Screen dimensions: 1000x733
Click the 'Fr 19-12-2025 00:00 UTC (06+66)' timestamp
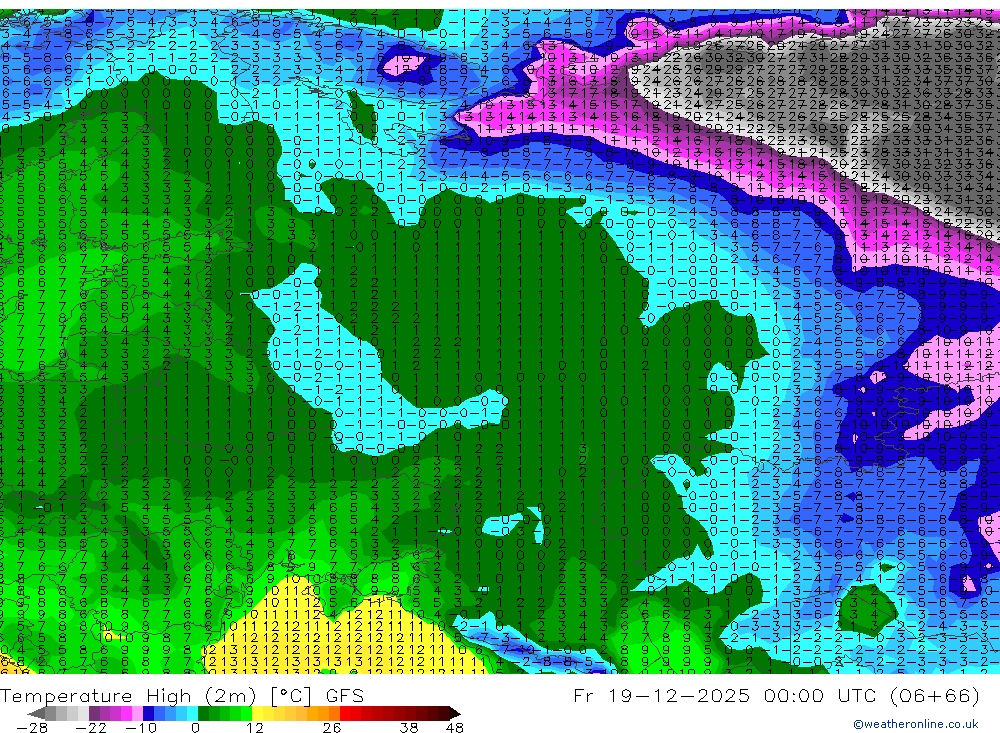tap(776, 695)
